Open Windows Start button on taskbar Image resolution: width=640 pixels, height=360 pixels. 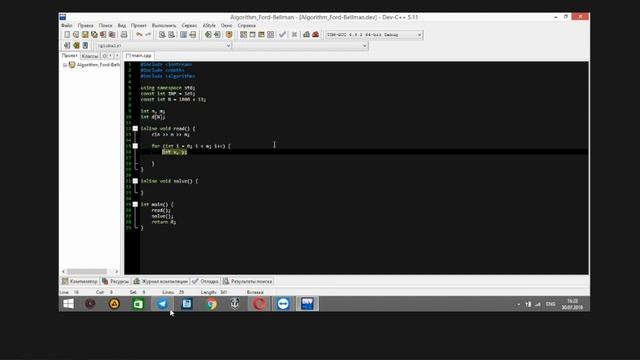[x=68, y=304]
